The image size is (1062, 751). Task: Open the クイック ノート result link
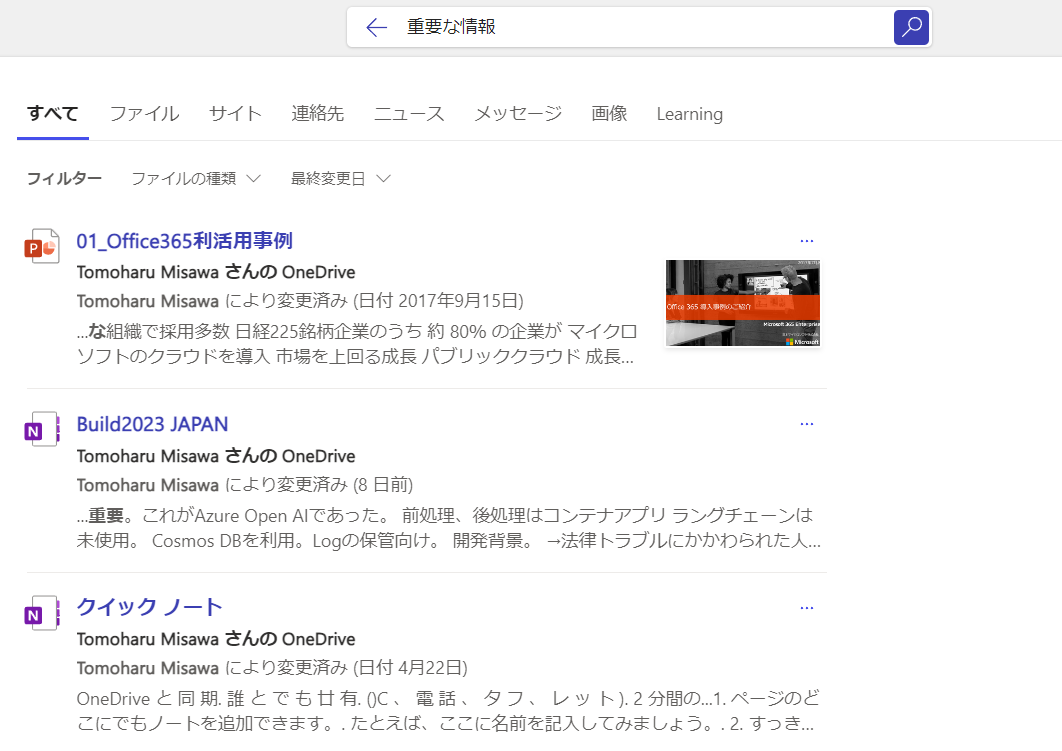[149, 607]
